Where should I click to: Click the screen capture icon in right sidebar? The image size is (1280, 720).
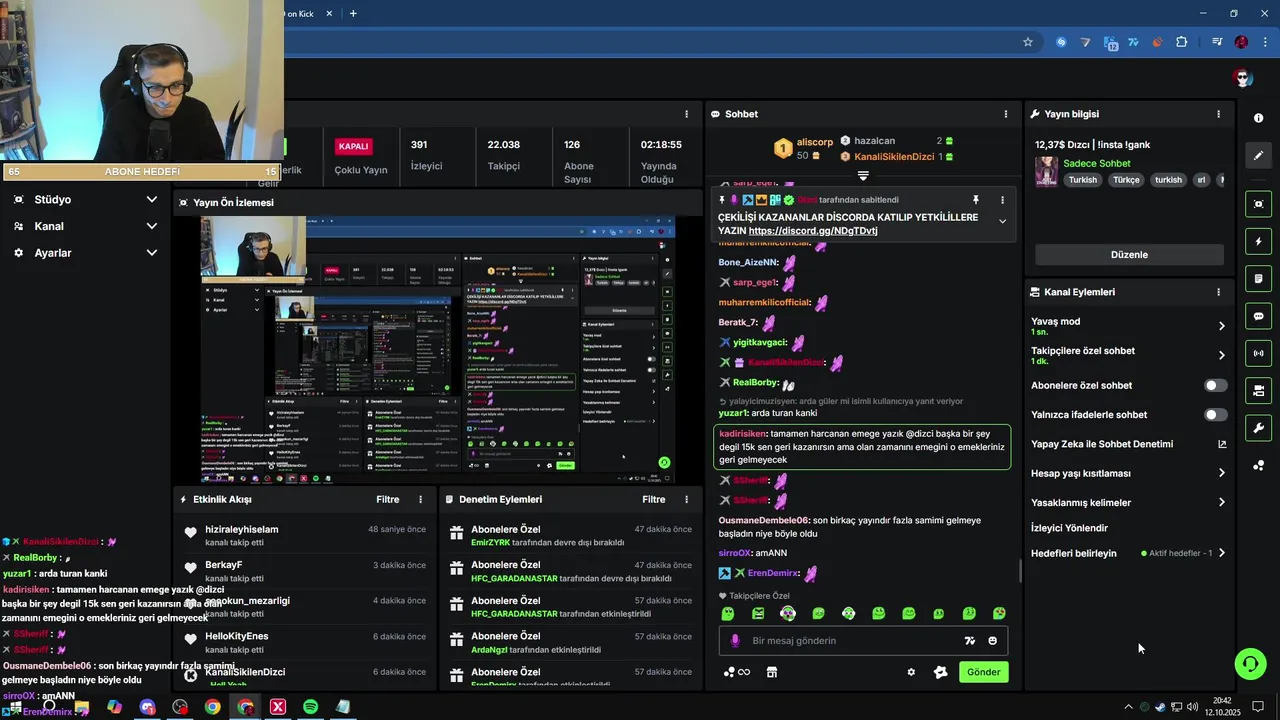click(x=1258, y=204)
